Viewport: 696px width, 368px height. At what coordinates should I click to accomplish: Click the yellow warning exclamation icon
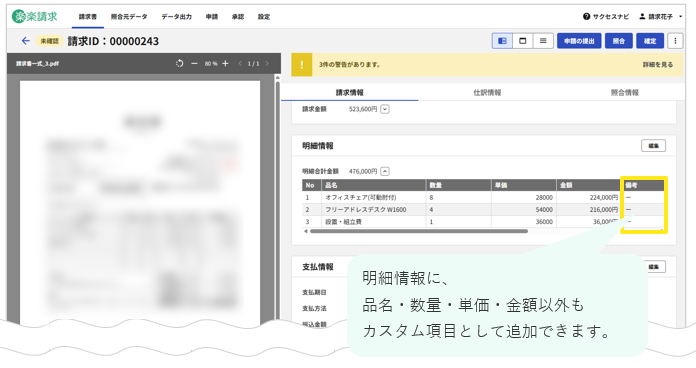tap(302, 65)
